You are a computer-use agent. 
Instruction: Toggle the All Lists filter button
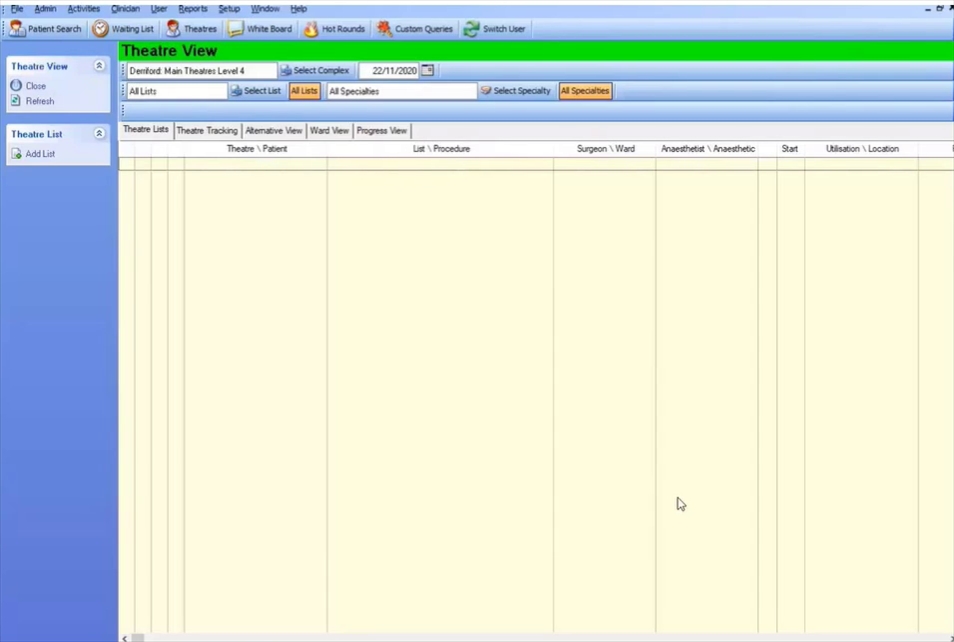pyautogui.click(x=304, y=91)
